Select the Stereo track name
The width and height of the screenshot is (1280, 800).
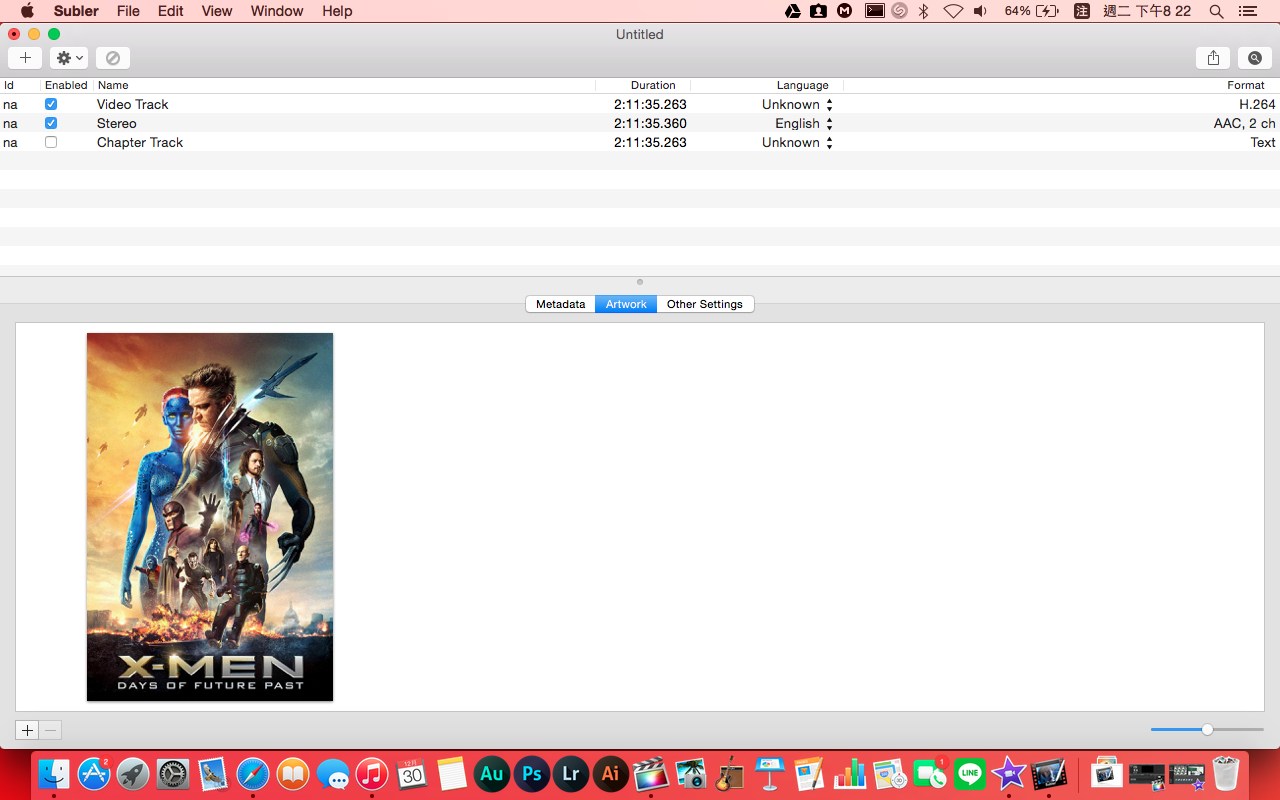[x=117, y=123]
